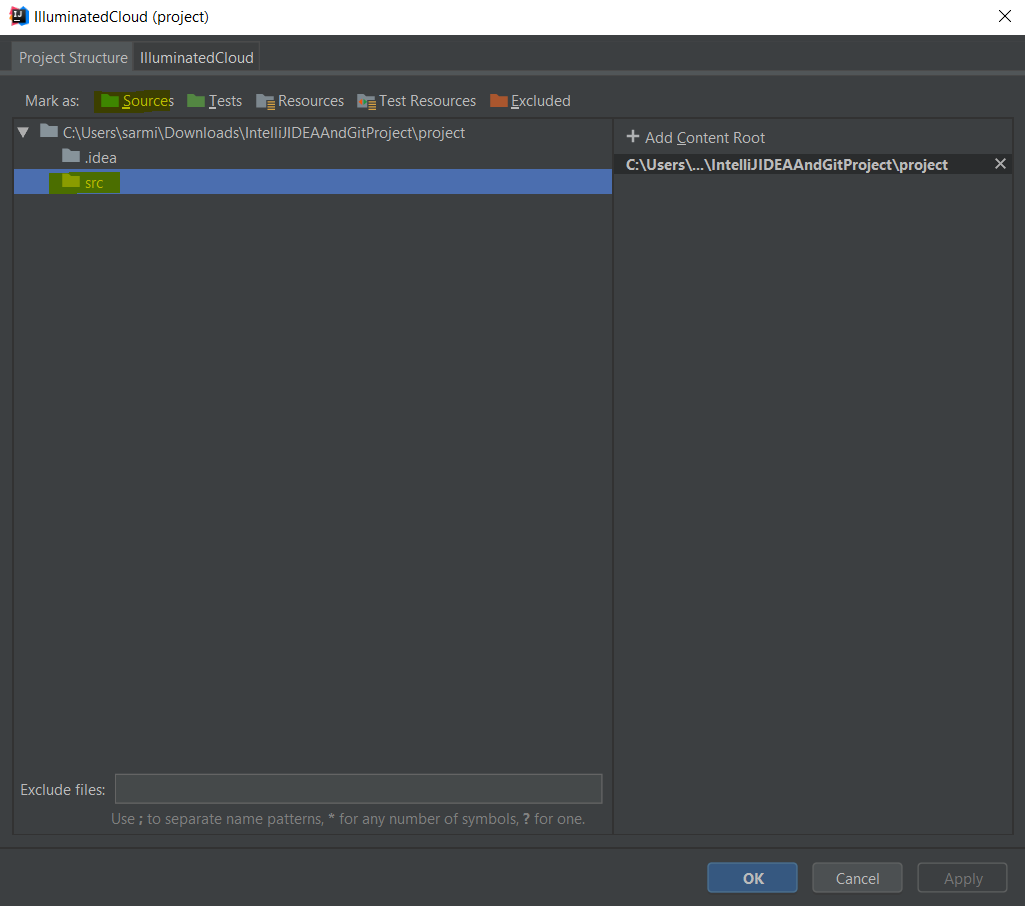Focus the Exclude files input field

point(358,789)
